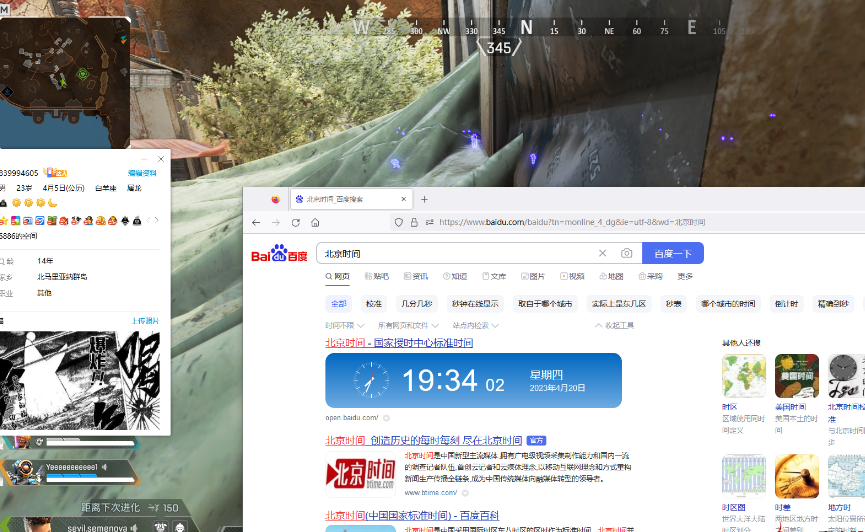Screen dimensions: 865x532
Task: Select the 校准 filter chip
Action: click(373, 303)
